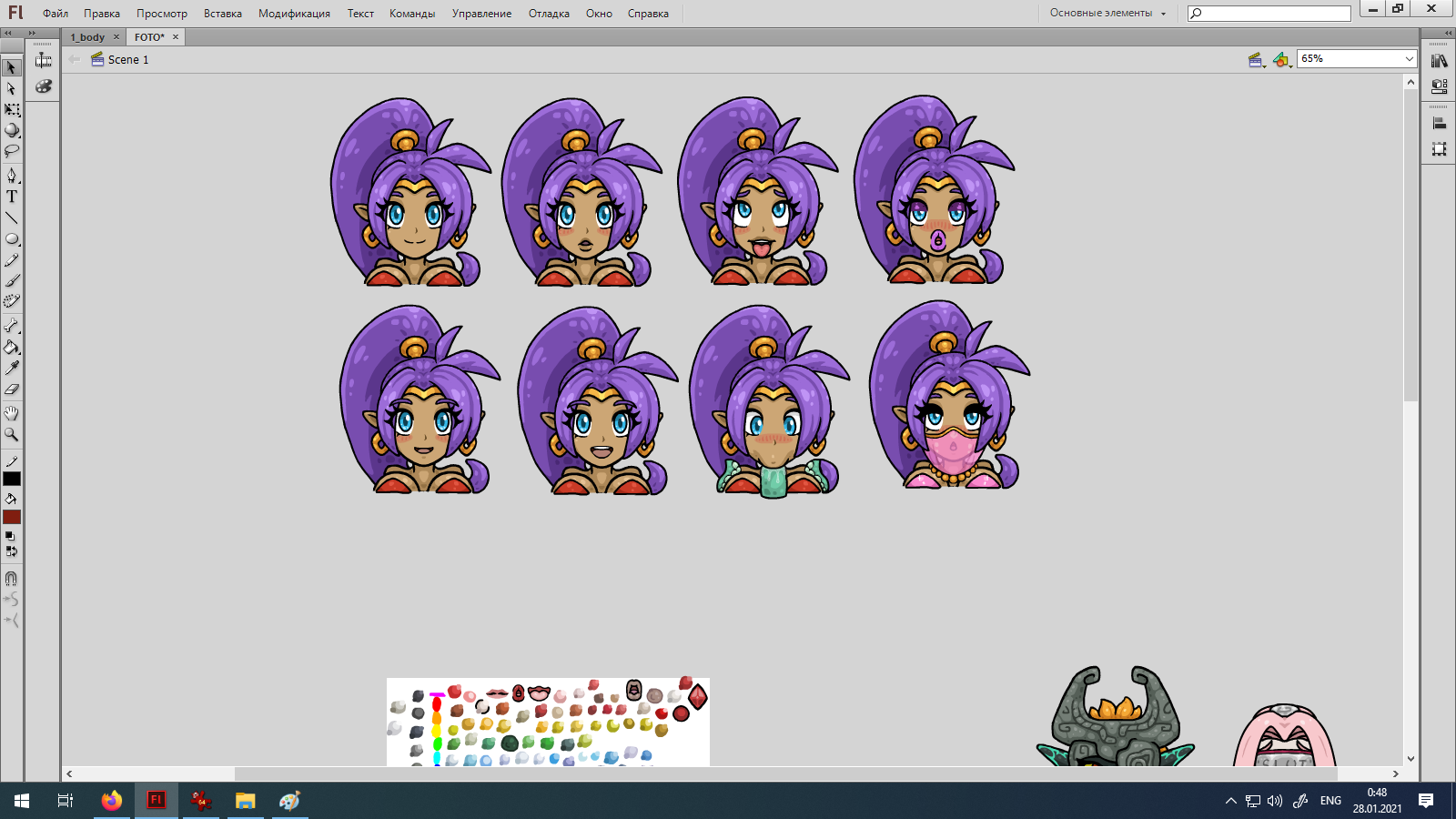Select the Selection arrow tool

click(x=12, y=67)
